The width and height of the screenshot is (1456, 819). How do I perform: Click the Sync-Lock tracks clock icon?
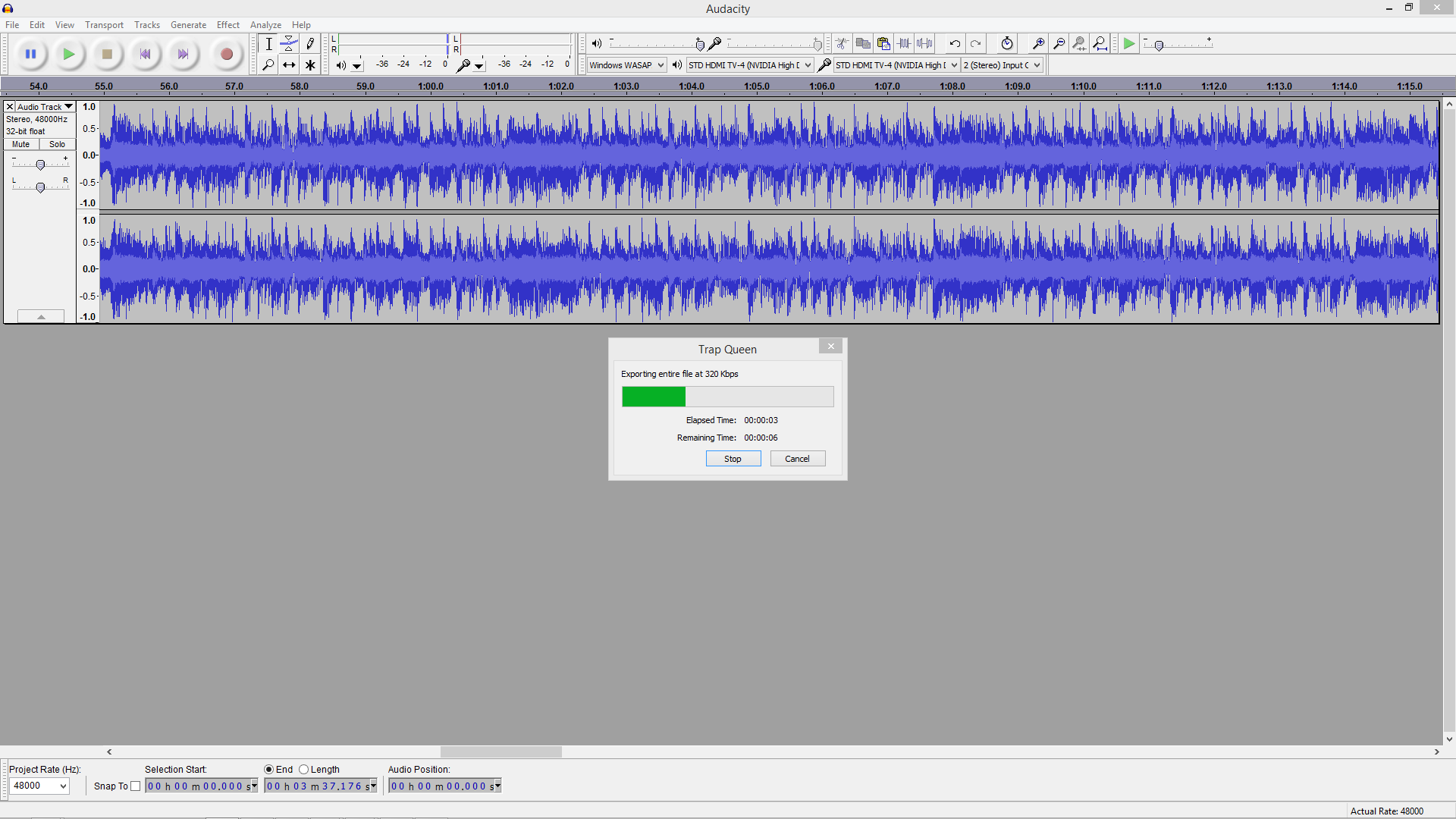(1006, 43)
